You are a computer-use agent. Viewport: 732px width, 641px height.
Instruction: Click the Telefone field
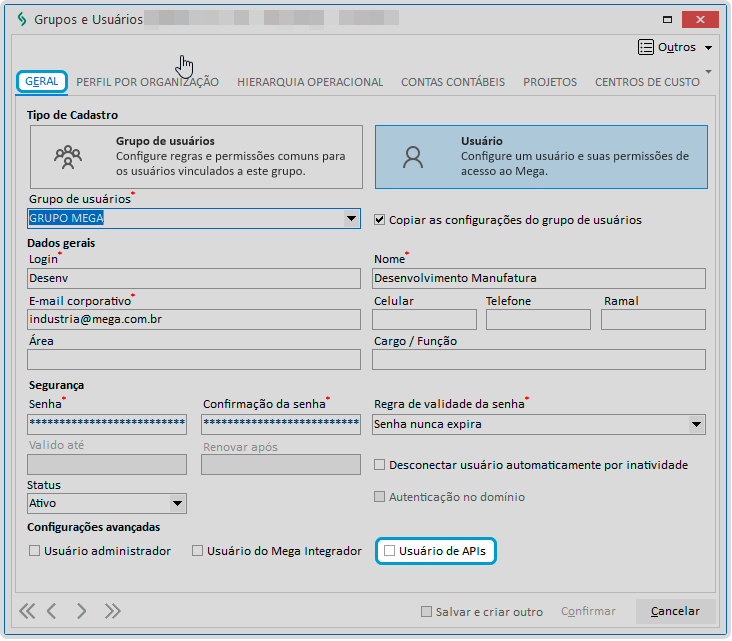[x=538, y=319]
